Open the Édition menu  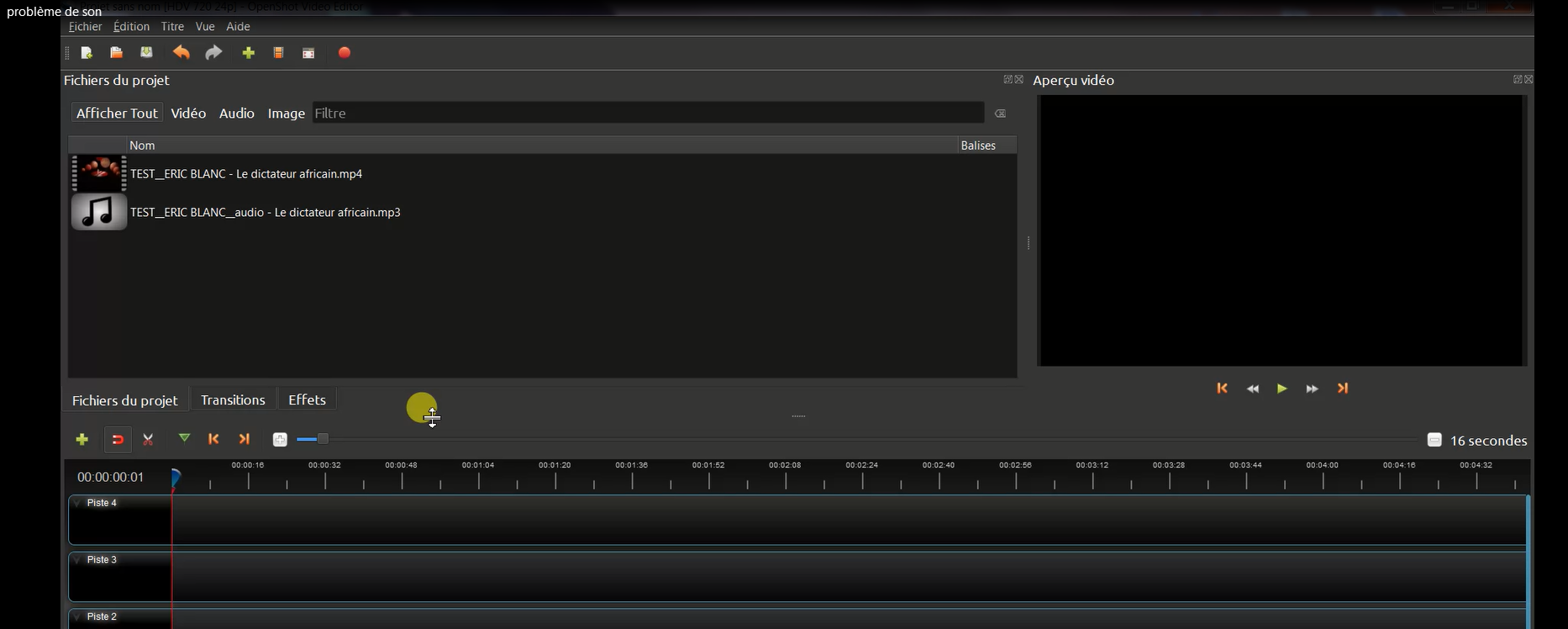pyautogui.click(x=131, y=27)
